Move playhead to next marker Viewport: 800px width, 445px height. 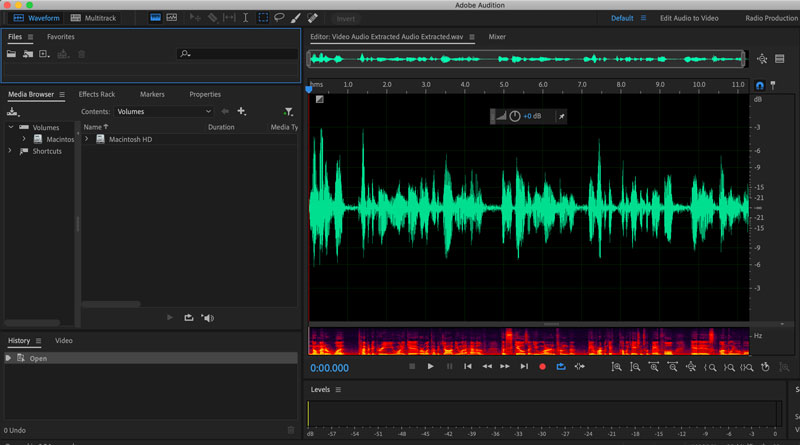(524, 366)
